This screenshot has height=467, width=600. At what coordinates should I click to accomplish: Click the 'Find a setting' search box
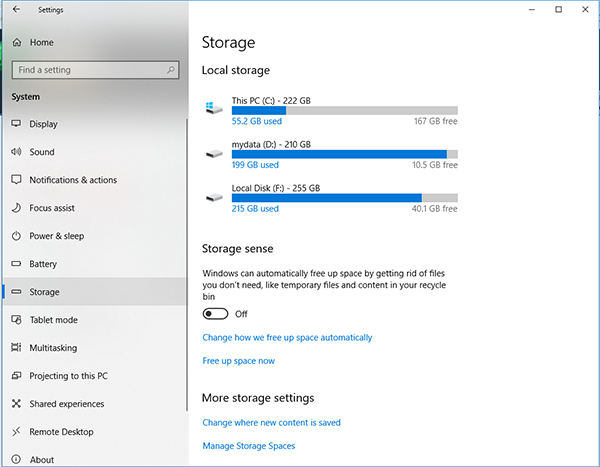(88, 70)
